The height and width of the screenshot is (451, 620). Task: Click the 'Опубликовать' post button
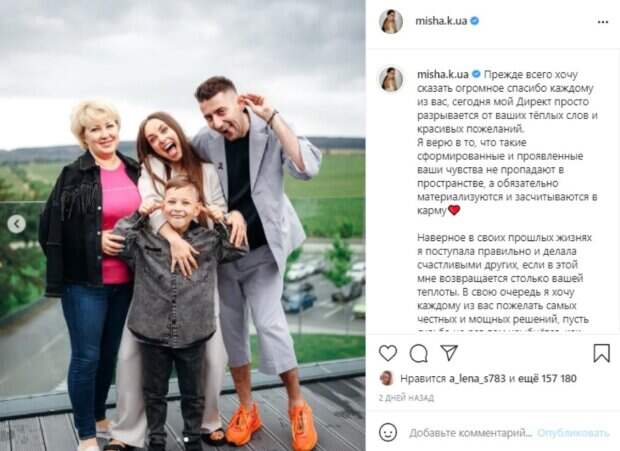click(573, 433)
